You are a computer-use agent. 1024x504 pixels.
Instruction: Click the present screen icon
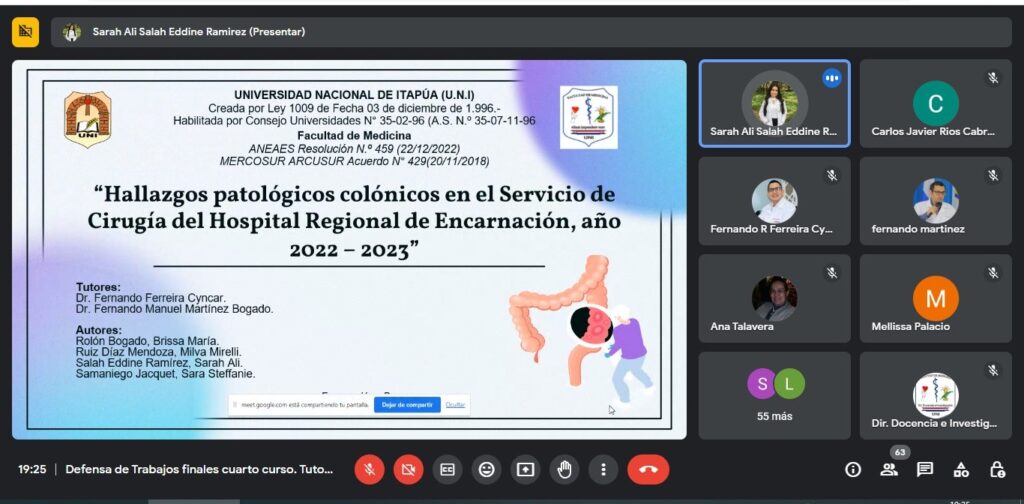525,469
